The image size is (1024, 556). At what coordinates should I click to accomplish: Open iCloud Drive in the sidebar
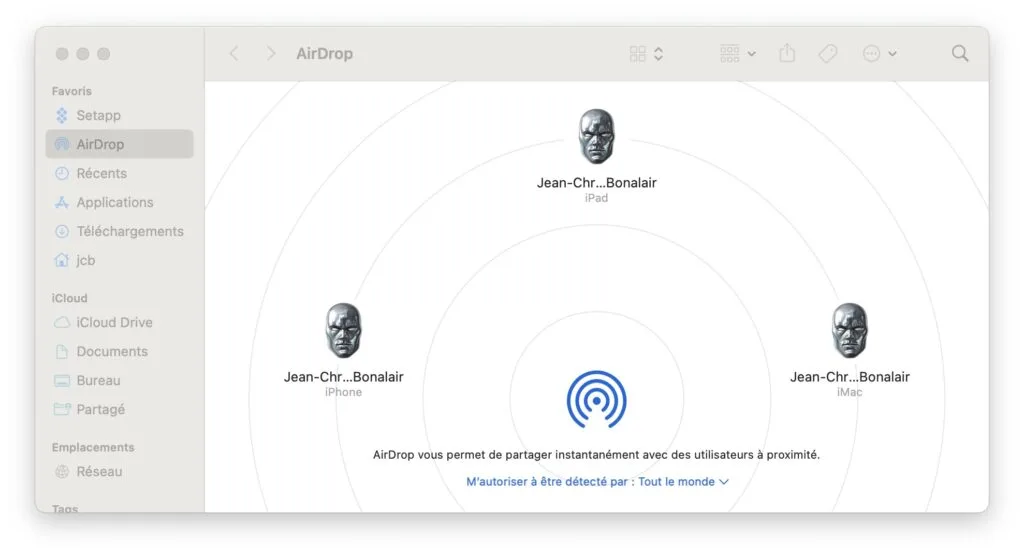(x=120, y=322)
